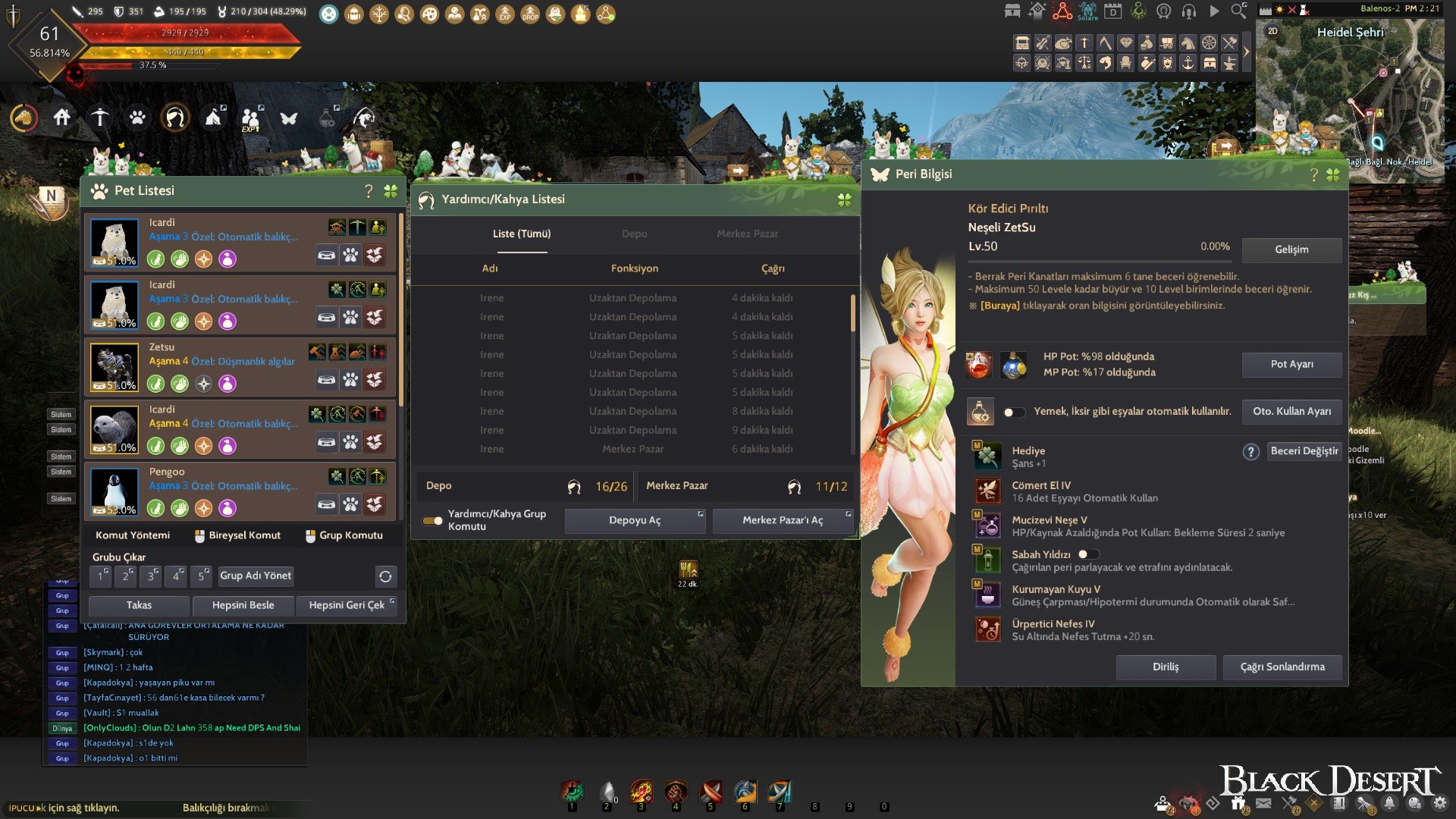Expand the top-right menu icon rows arrow
The height and width of the screenshot is (819, 1456).
1246,52
